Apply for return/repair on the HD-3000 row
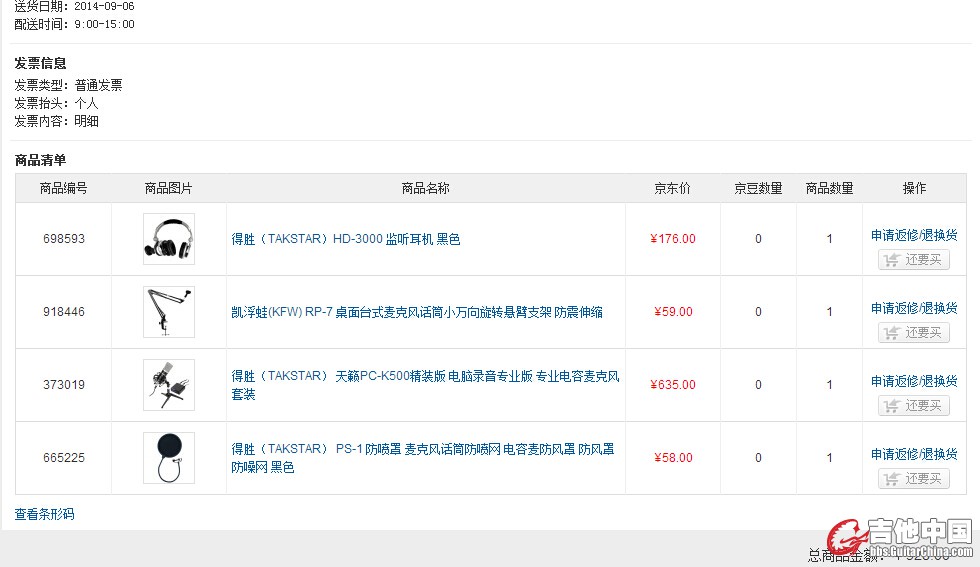This screenshot has width=980, height=567. coord(914,235)
